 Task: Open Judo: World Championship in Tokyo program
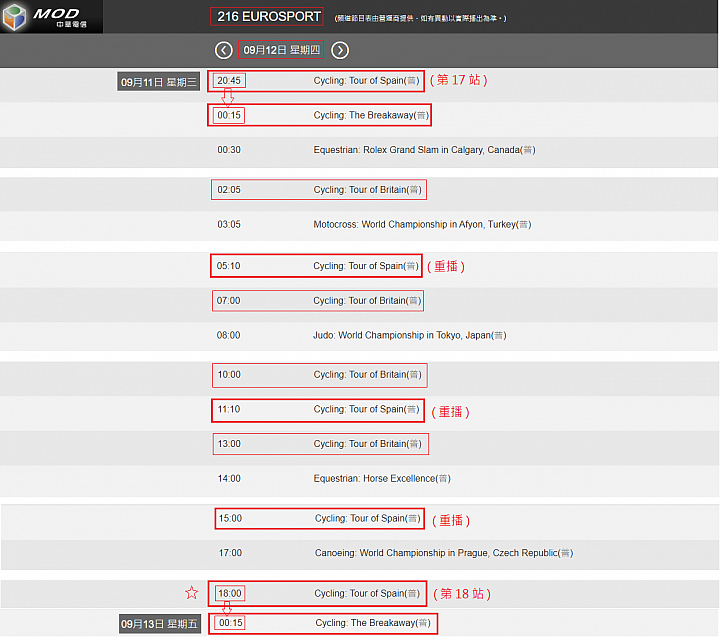point(410,335)
